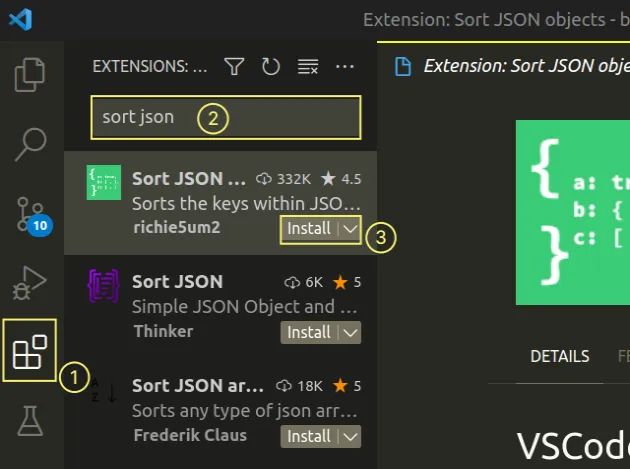Open install dropdown for Thinker extension
The height and width of the screenshot is (469, 630).
350,333
